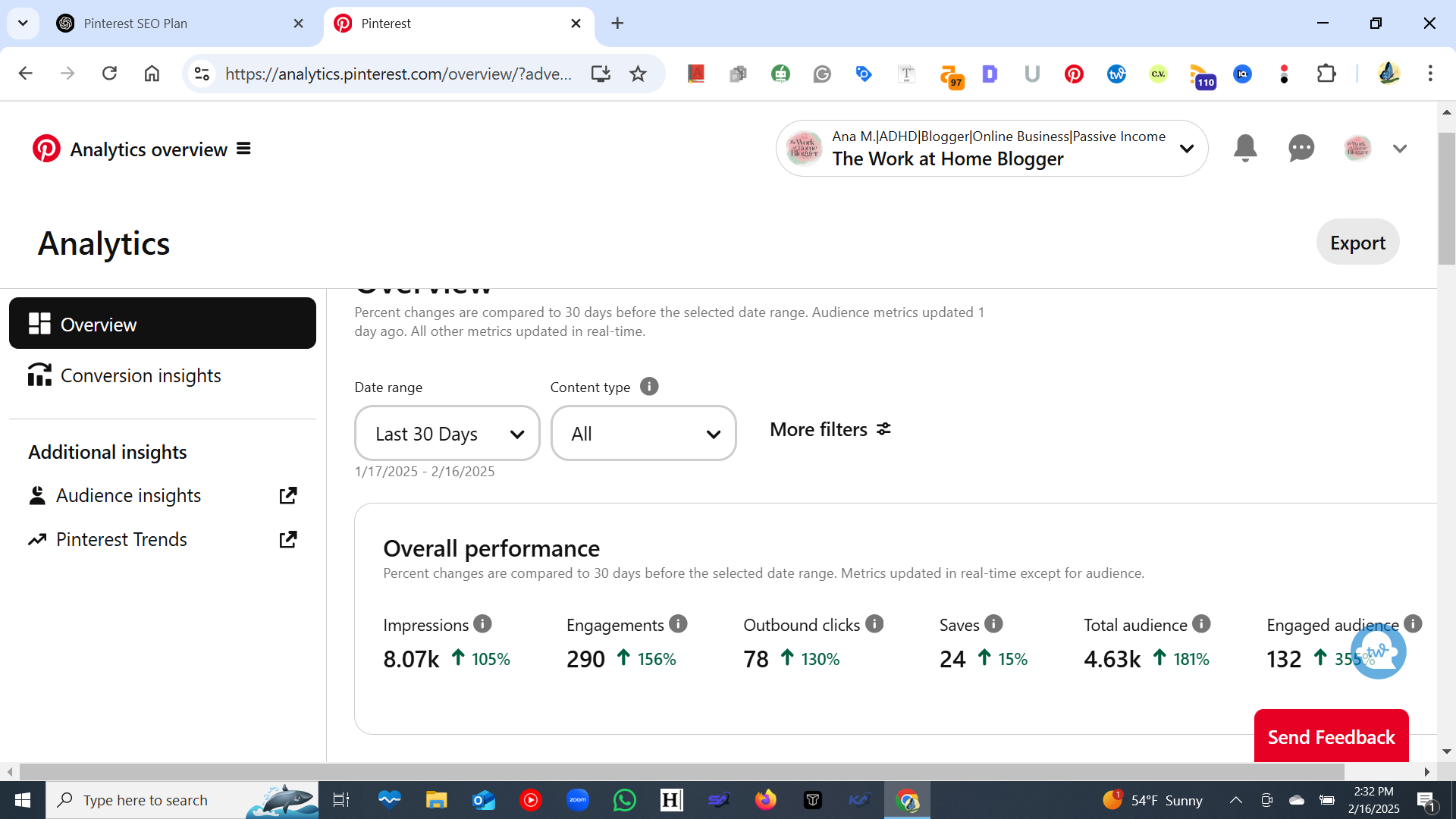
Task: Expand the Last 30 Days date range dropdown
Action: (447, 434)
